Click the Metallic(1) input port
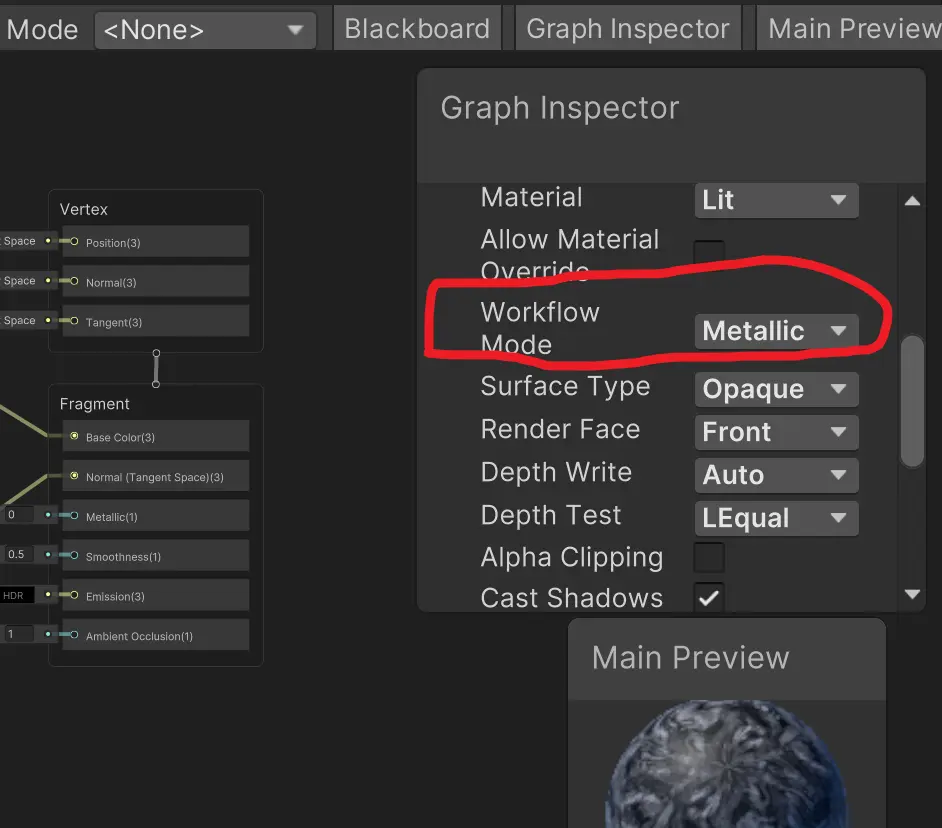This screenshot has height=828, width=942. click(74, 516)
